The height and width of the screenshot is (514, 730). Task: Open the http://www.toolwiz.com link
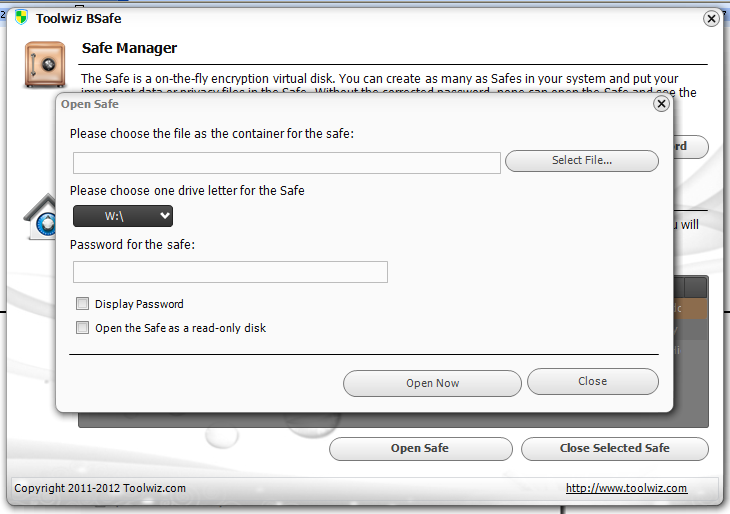(x=626, y=488)
